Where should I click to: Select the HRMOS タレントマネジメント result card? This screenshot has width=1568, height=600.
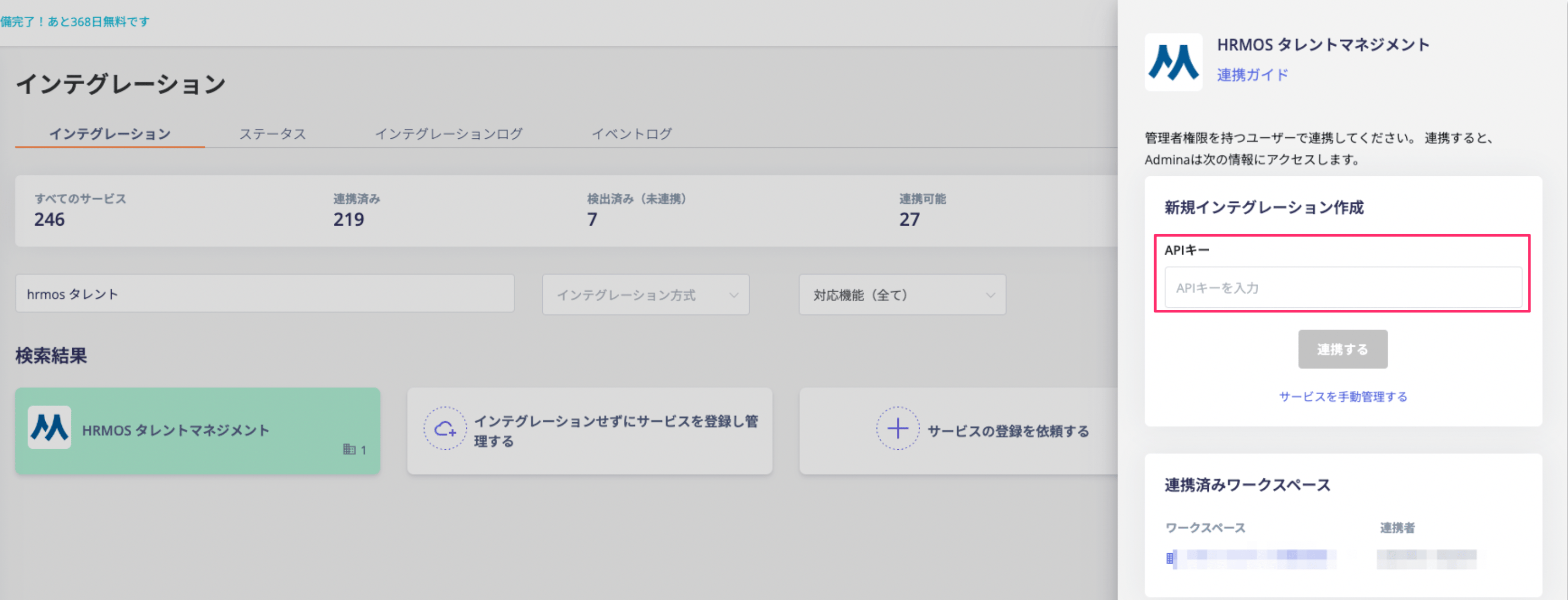click(198, 431)
